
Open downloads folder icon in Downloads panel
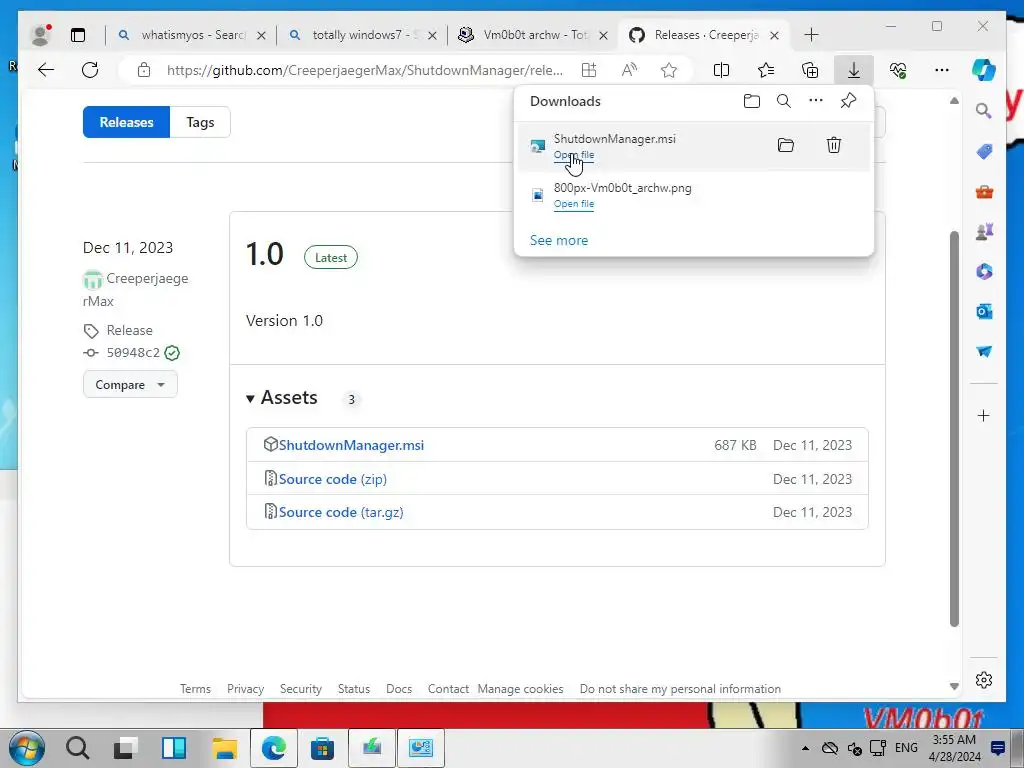click(x=752, y=101)
